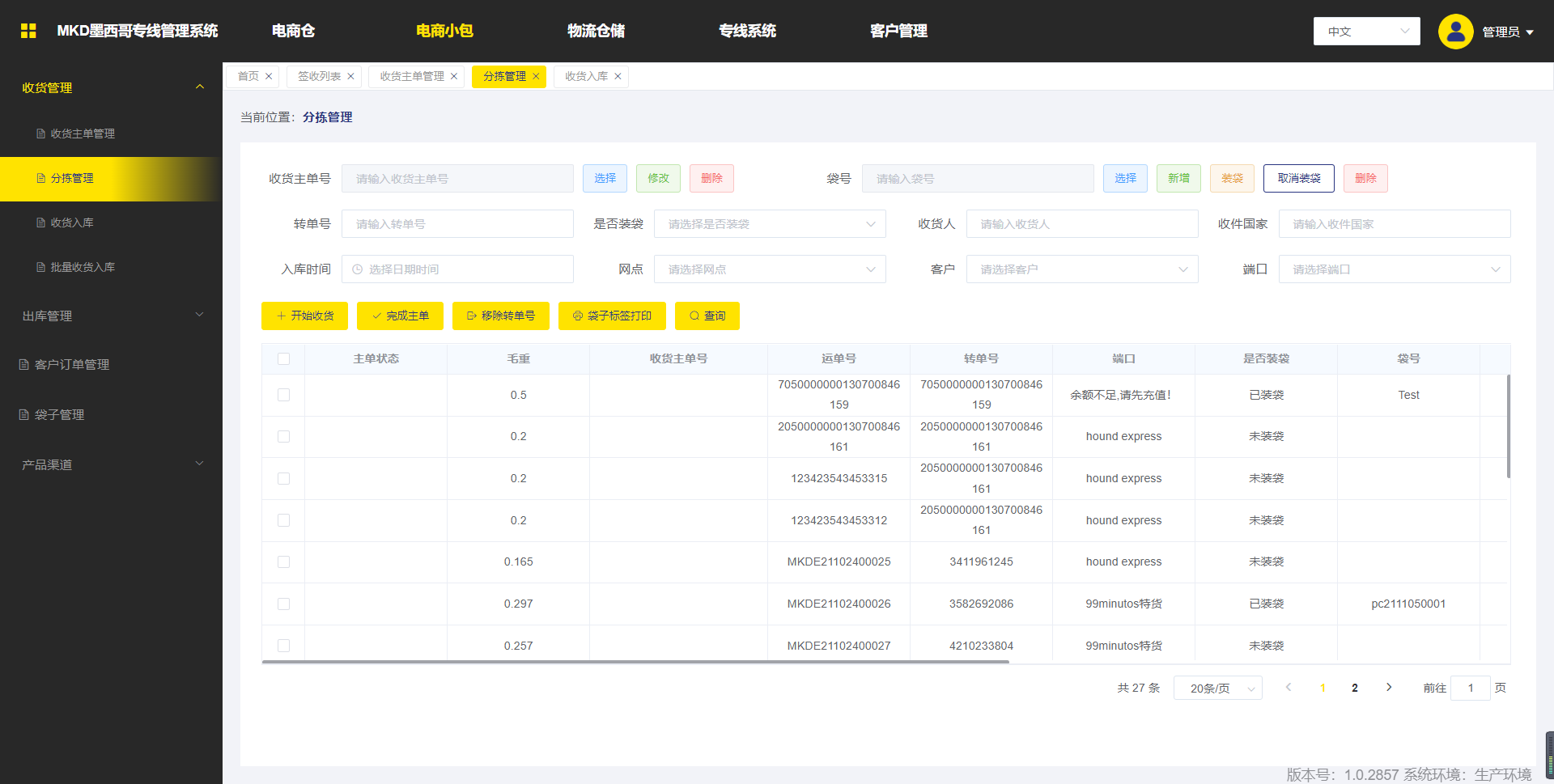Screen dimensions: 1554x784
Task: Click document icon beside 袋子管理
Action: [24, 415]
